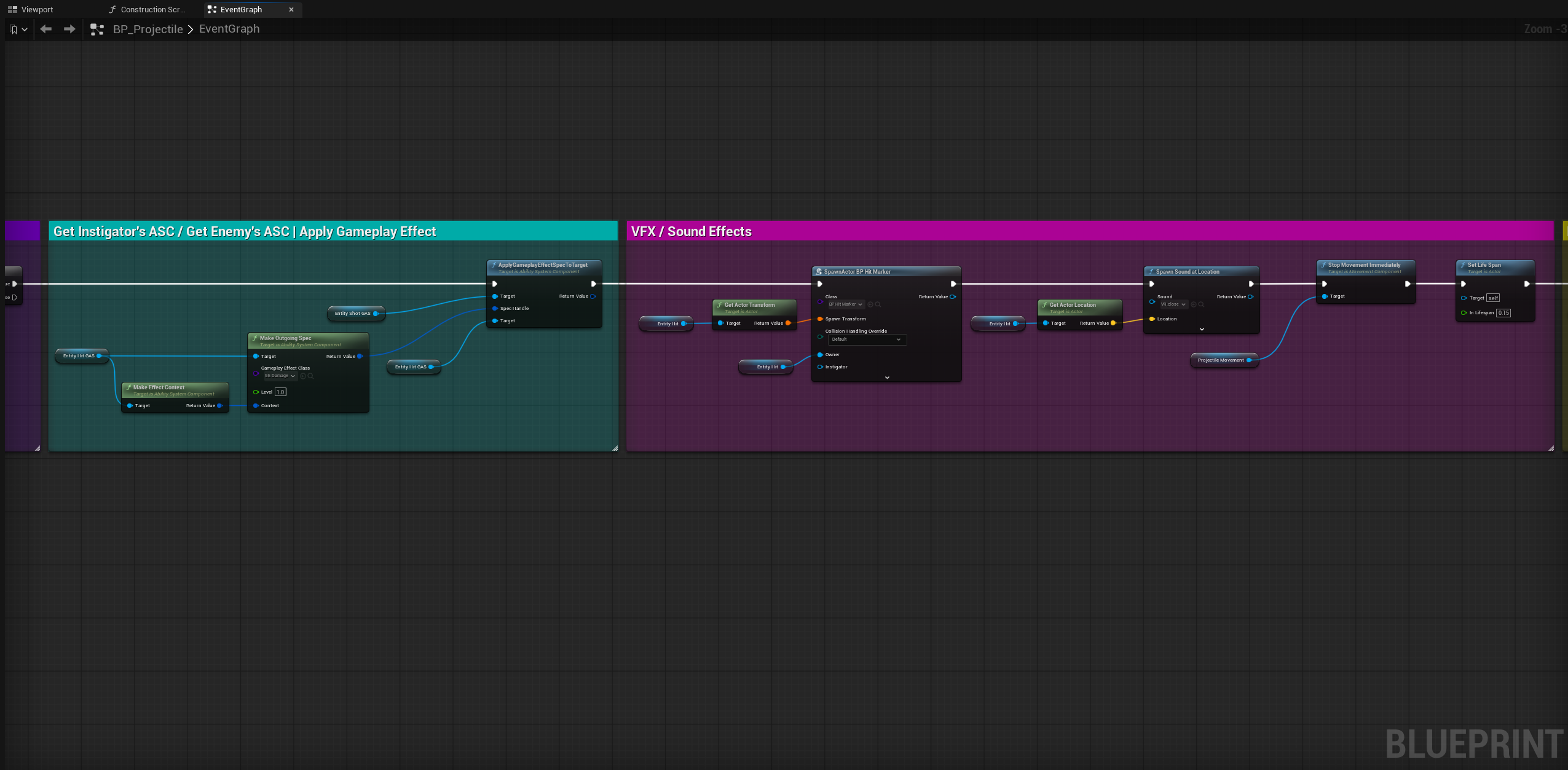Select BP_Projectile in the breadcrumb
The image size is (1568, 770).
coord(148,29)
